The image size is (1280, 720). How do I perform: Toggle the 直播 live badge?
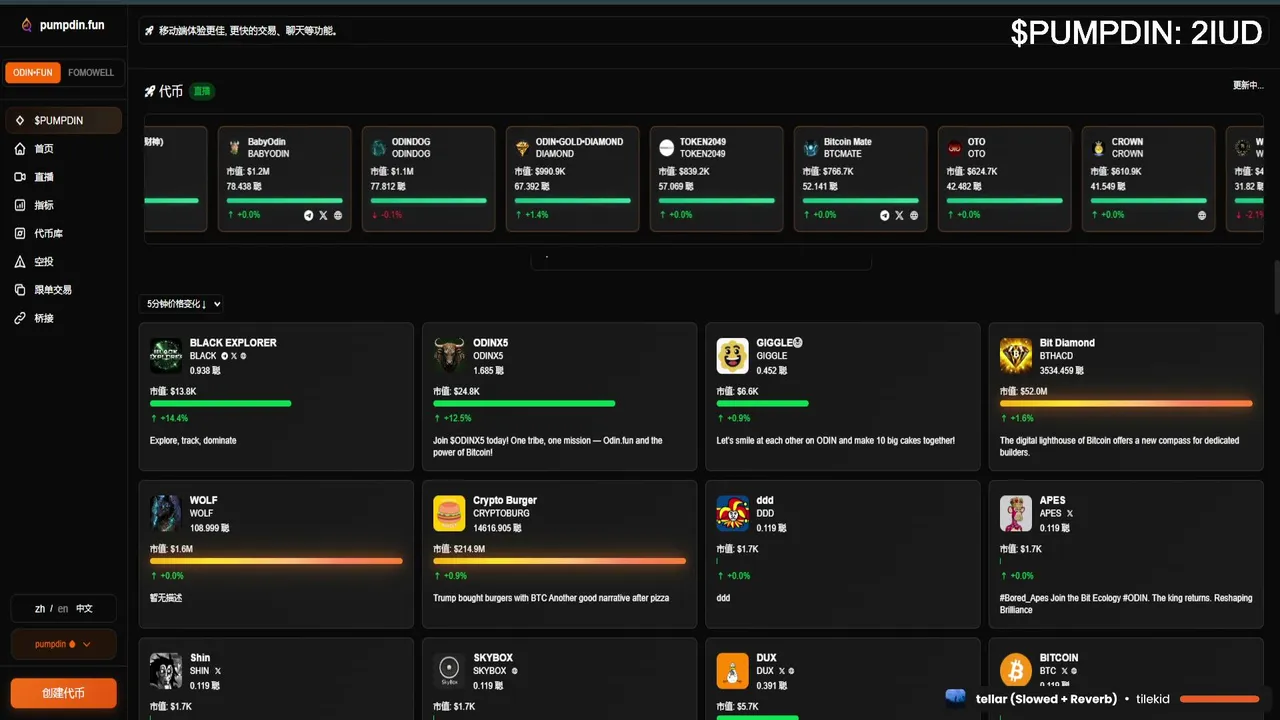[202, 91]
